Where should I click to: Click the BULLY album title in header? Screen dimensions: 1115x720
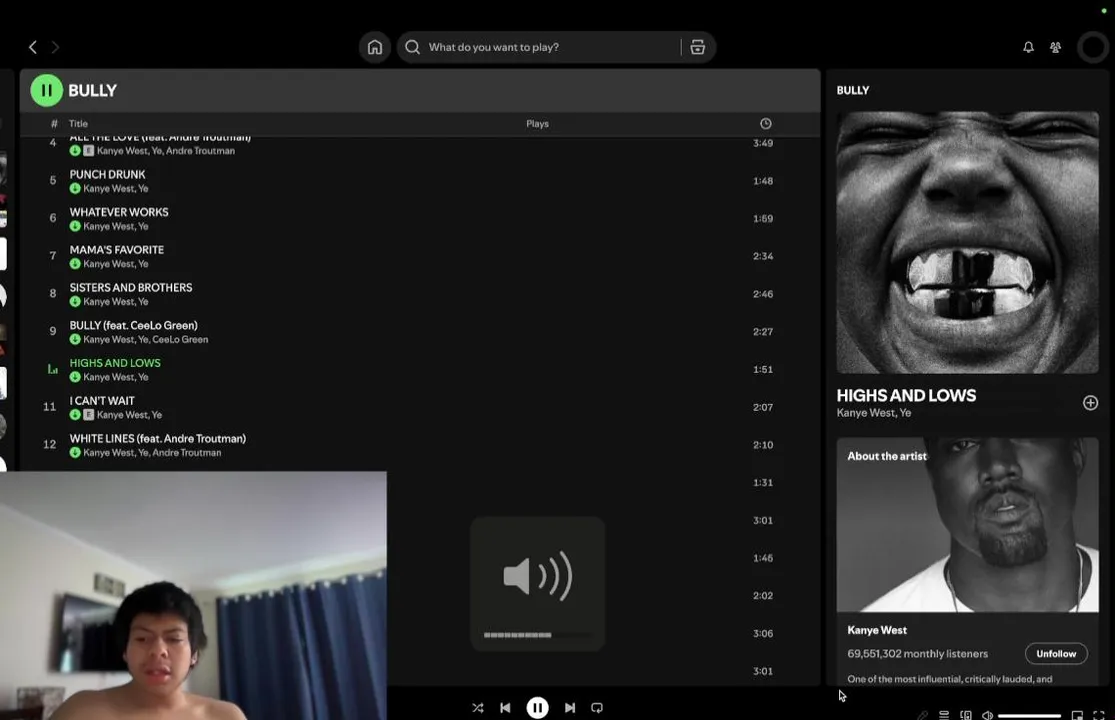click(92, 90)
